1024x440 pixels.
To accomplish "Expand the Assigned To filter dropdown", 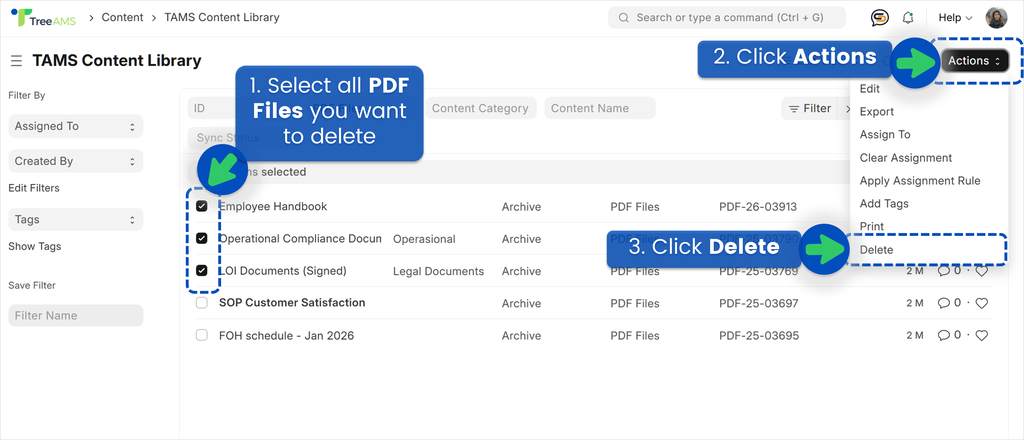I will 75,127.
